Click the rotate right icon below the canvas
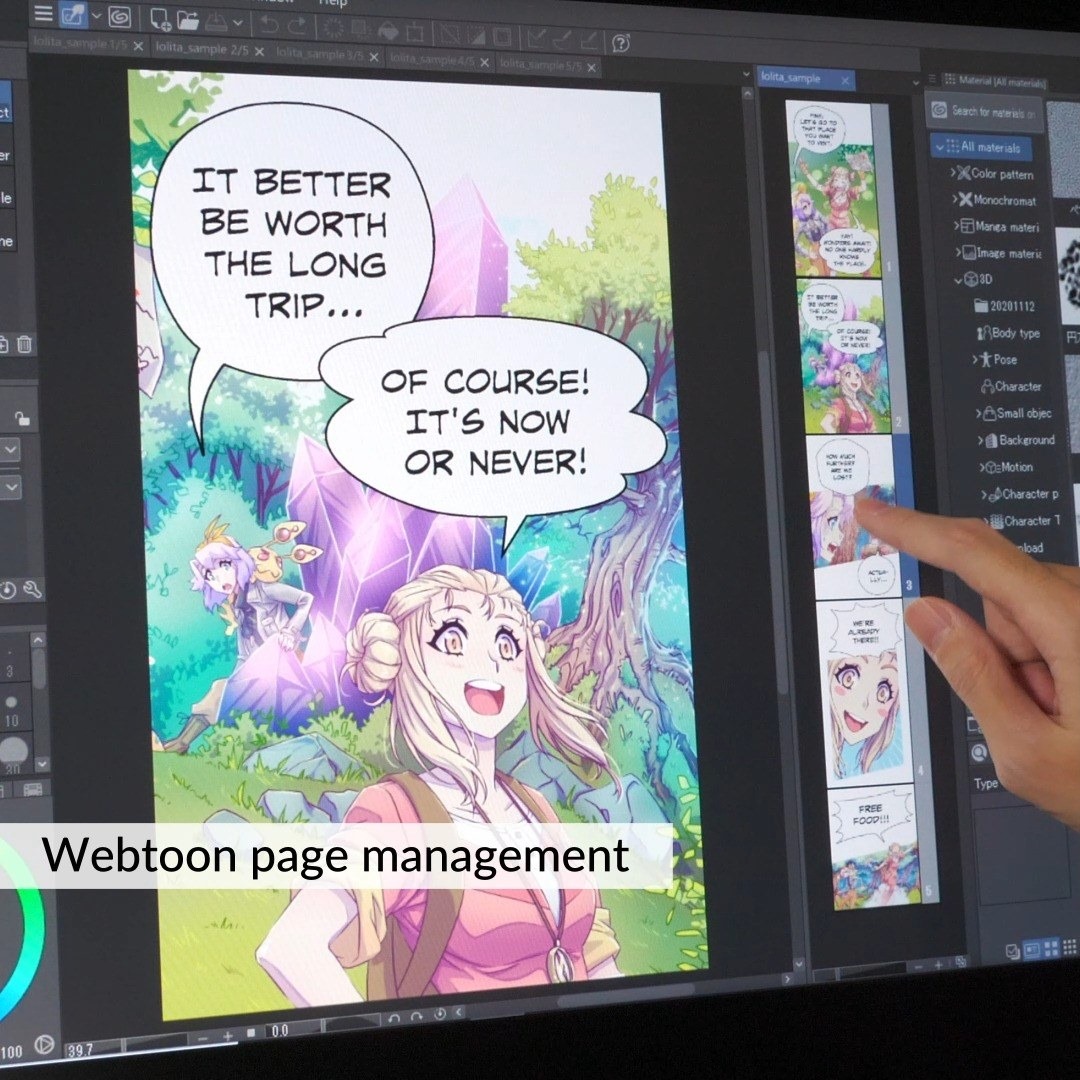1080x1080 pixels. pyautogui.click(x=416, y=1016)
